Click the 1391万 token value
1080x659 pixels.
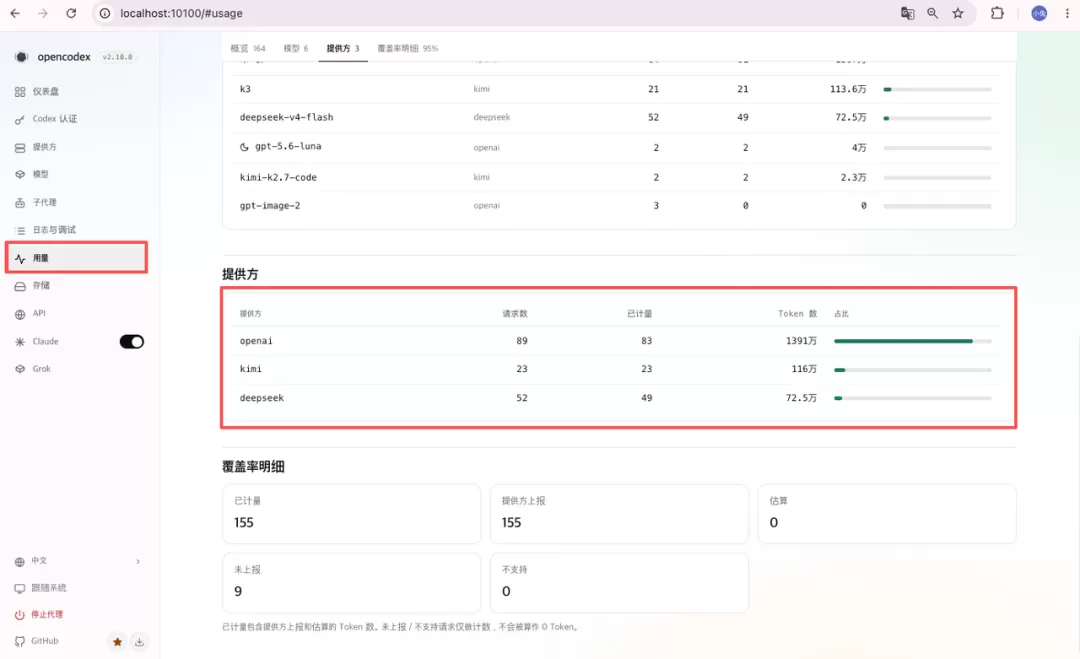pos(801,341)
